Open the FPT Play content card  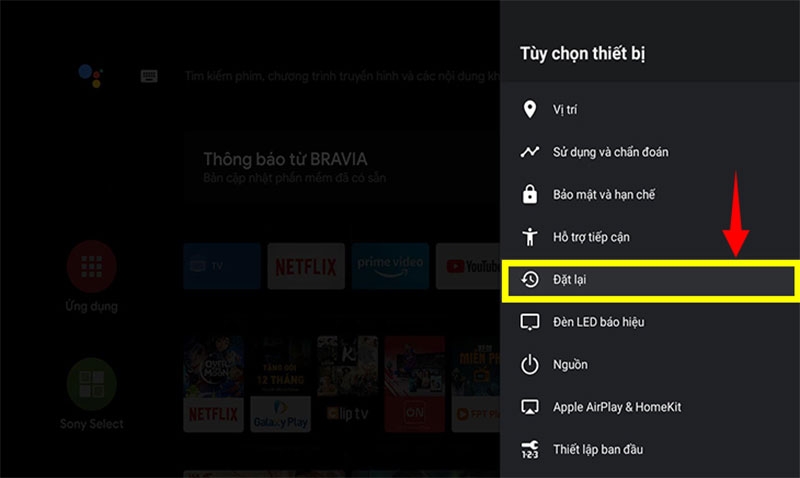click(476, 384)
